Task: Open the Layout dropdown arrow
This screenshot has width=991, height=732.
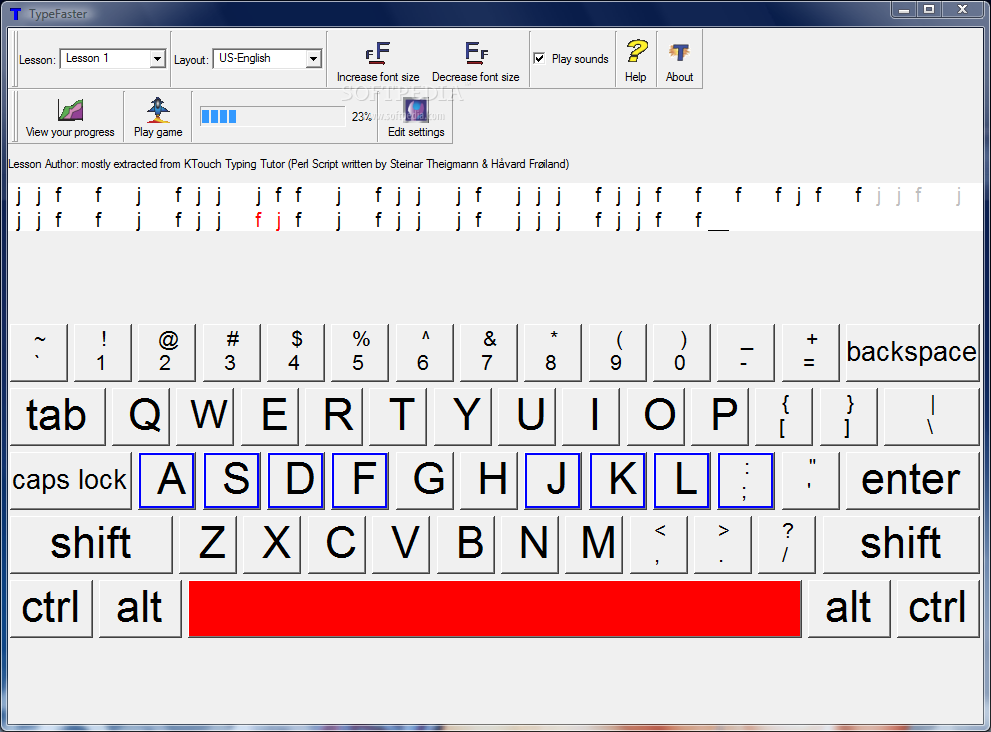Action: pos(313,59)
